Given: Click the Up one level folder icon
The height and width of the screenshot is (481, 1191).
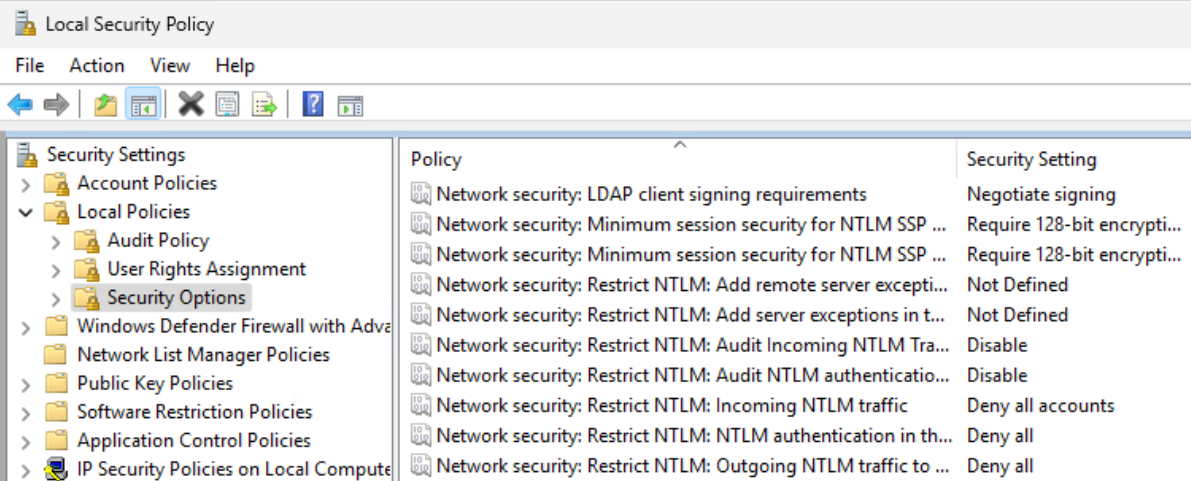Looking at the screenshot, I should (x=105, y=104).
